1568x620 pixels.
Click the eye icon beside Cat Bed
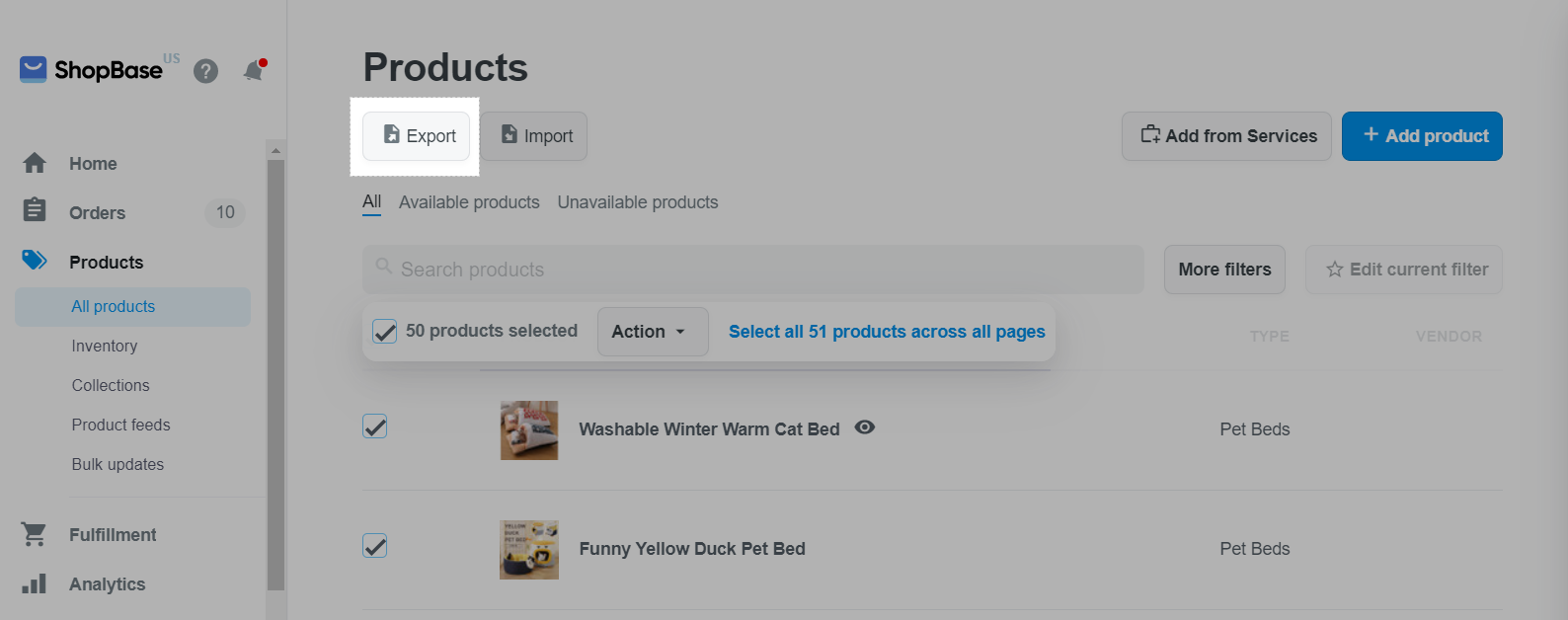(x=865, y=427)
